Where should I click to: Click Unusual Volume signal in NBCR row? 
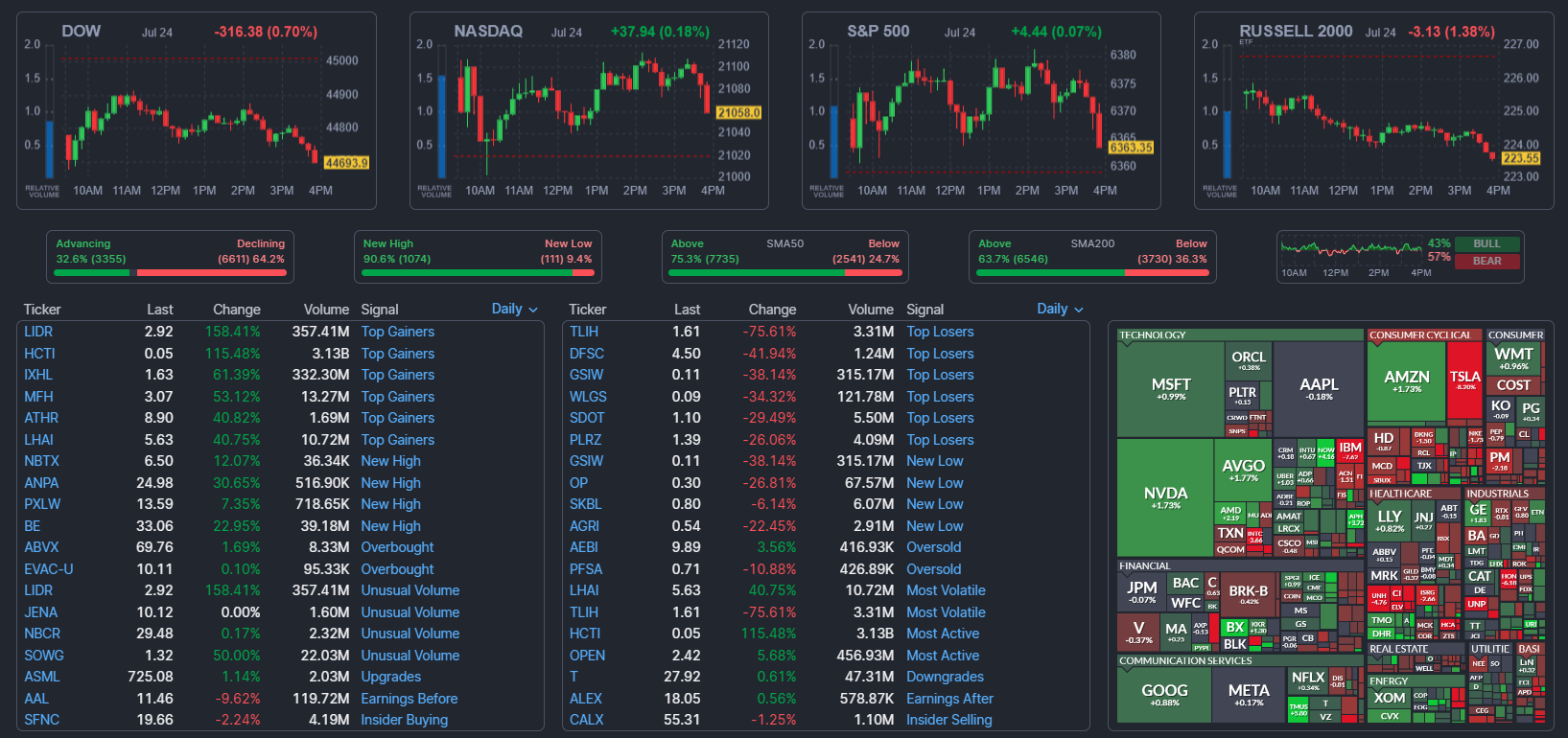click(410, 634)
